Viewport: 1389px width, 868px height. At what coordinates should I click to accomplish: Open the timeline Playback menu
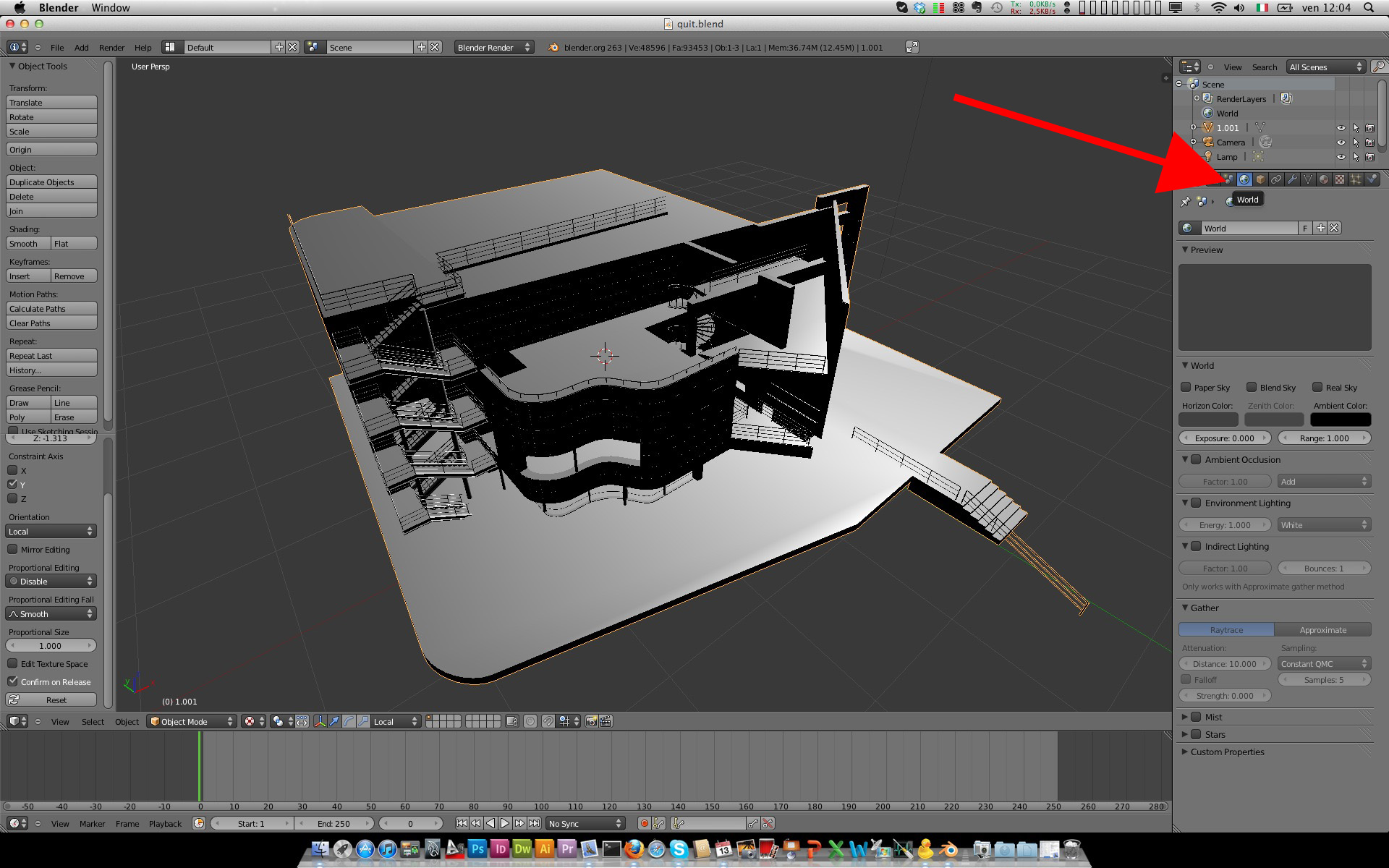point(165,824)
